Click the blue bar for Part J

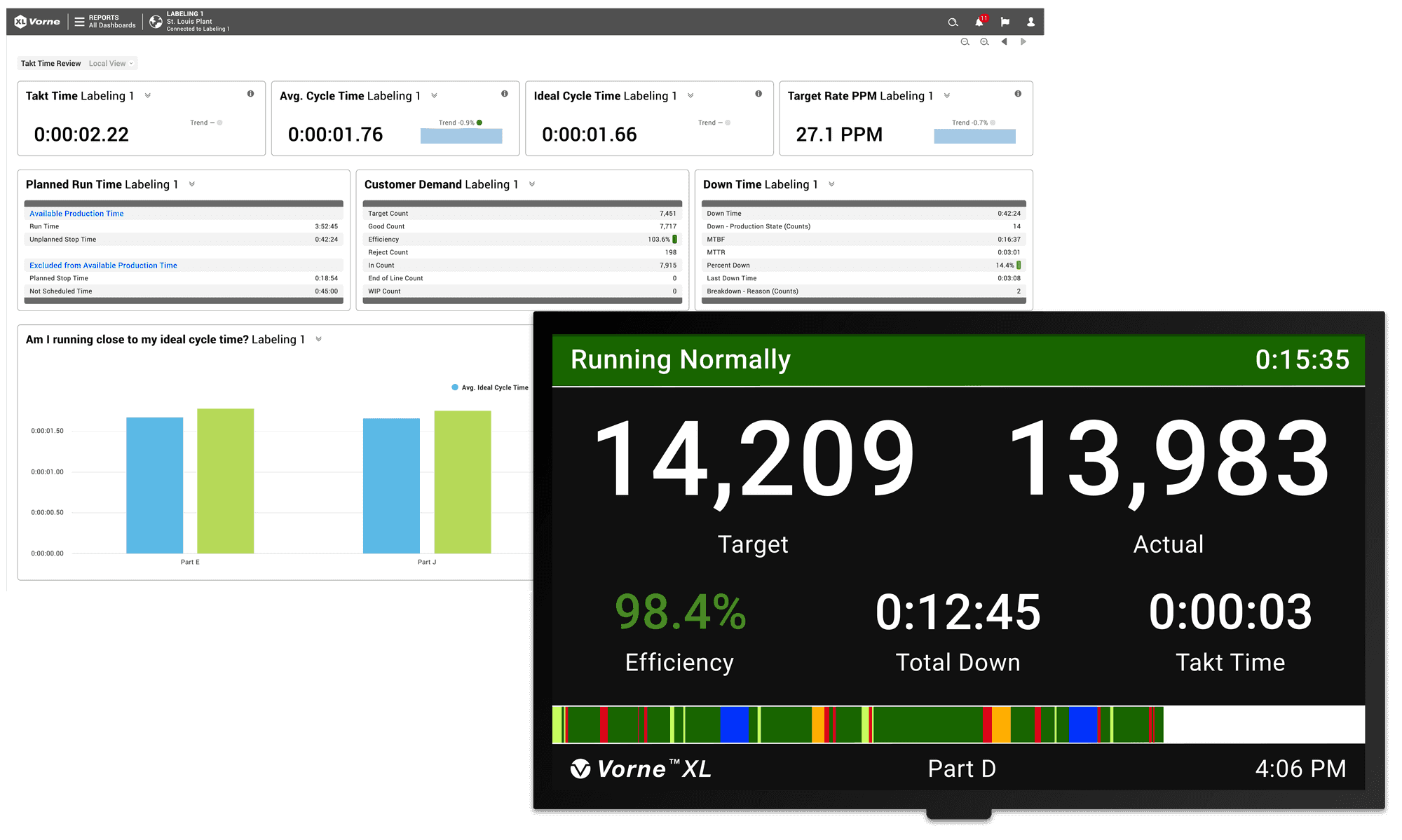[x=391, y=486]
